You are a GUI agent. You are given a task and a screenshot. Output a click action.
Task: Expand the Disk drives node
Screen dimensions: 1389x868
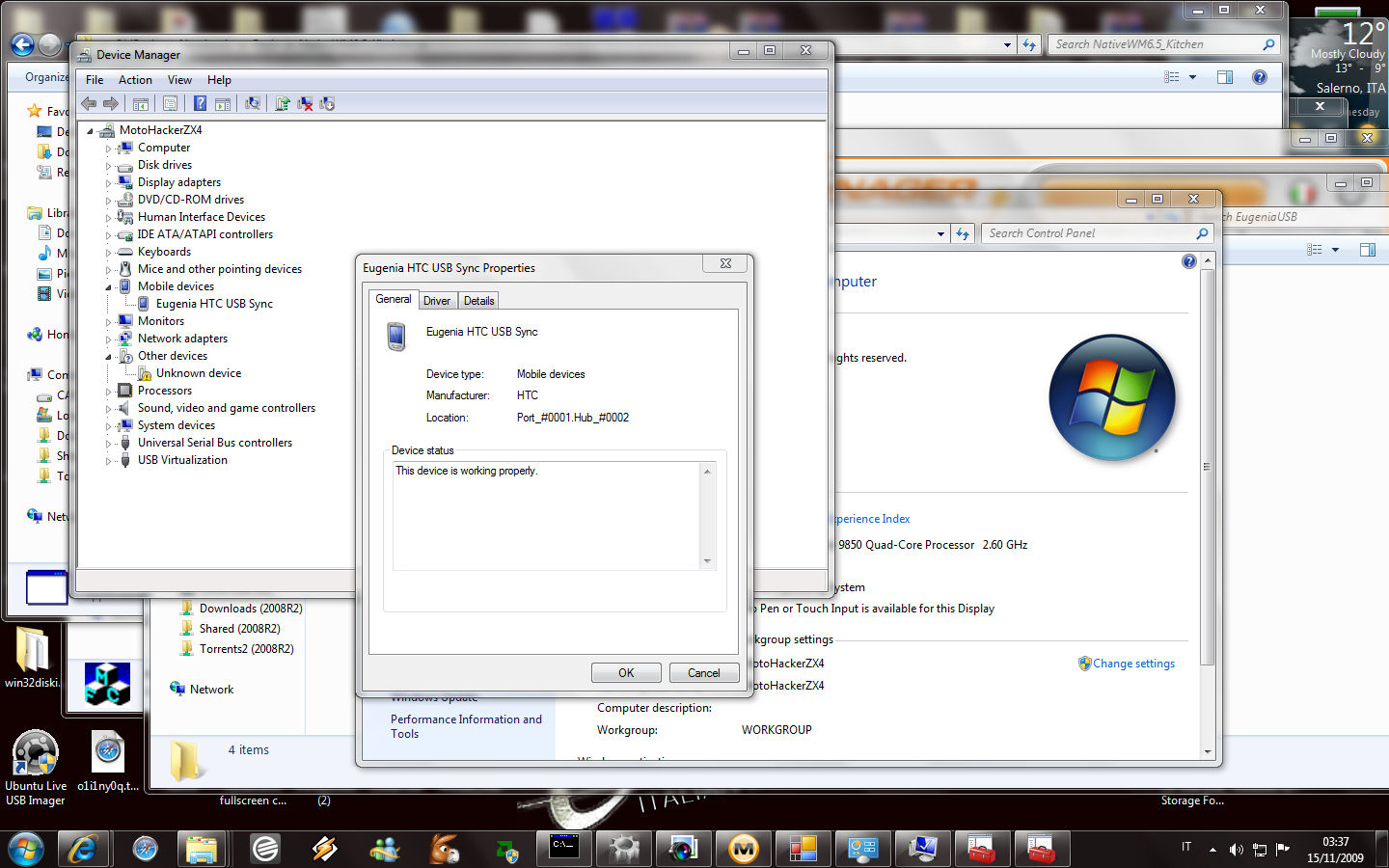click(108, 166)
